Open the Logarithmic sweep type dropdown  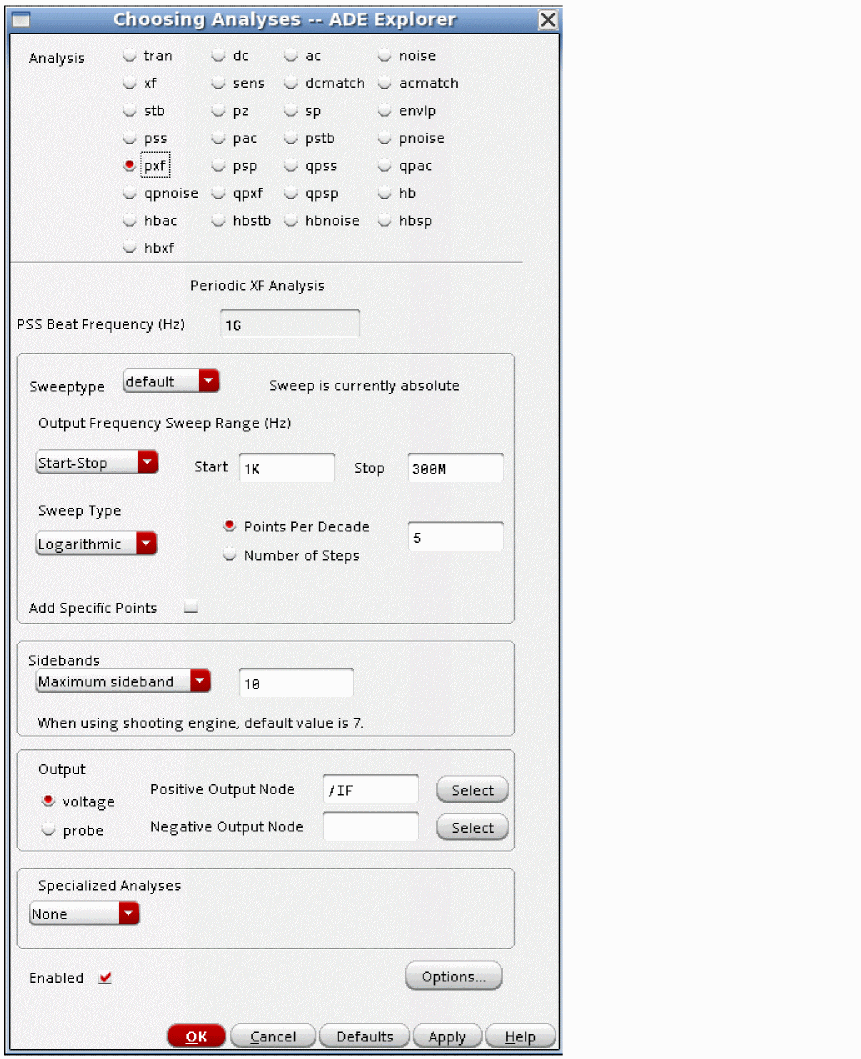(96, 544)
